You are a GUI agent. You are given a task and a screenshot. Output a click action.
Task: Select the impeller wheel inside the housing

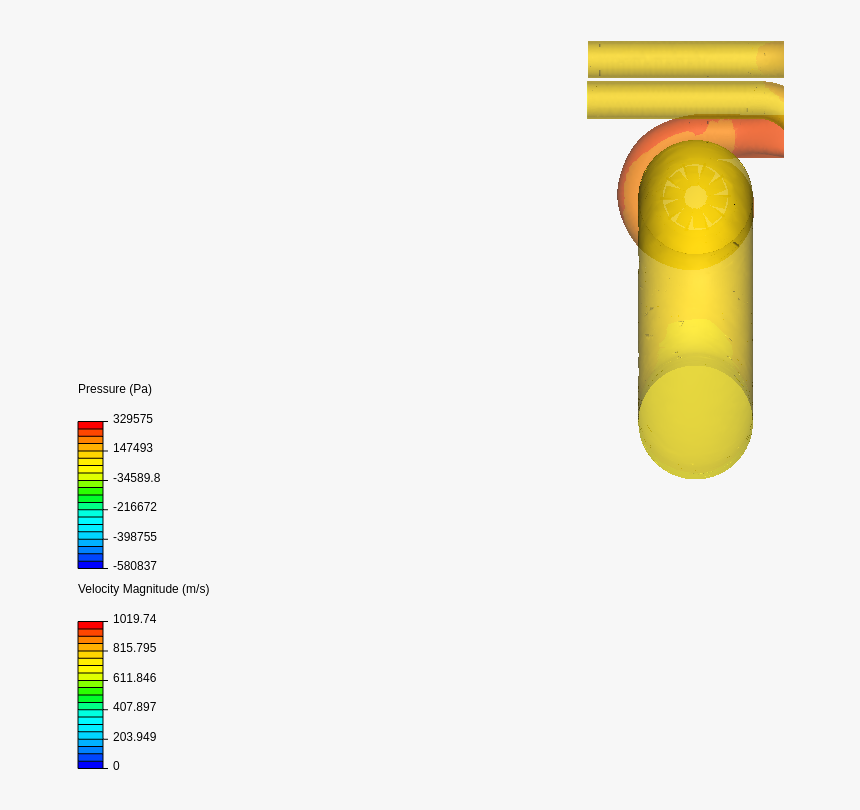tap(695, 197)
